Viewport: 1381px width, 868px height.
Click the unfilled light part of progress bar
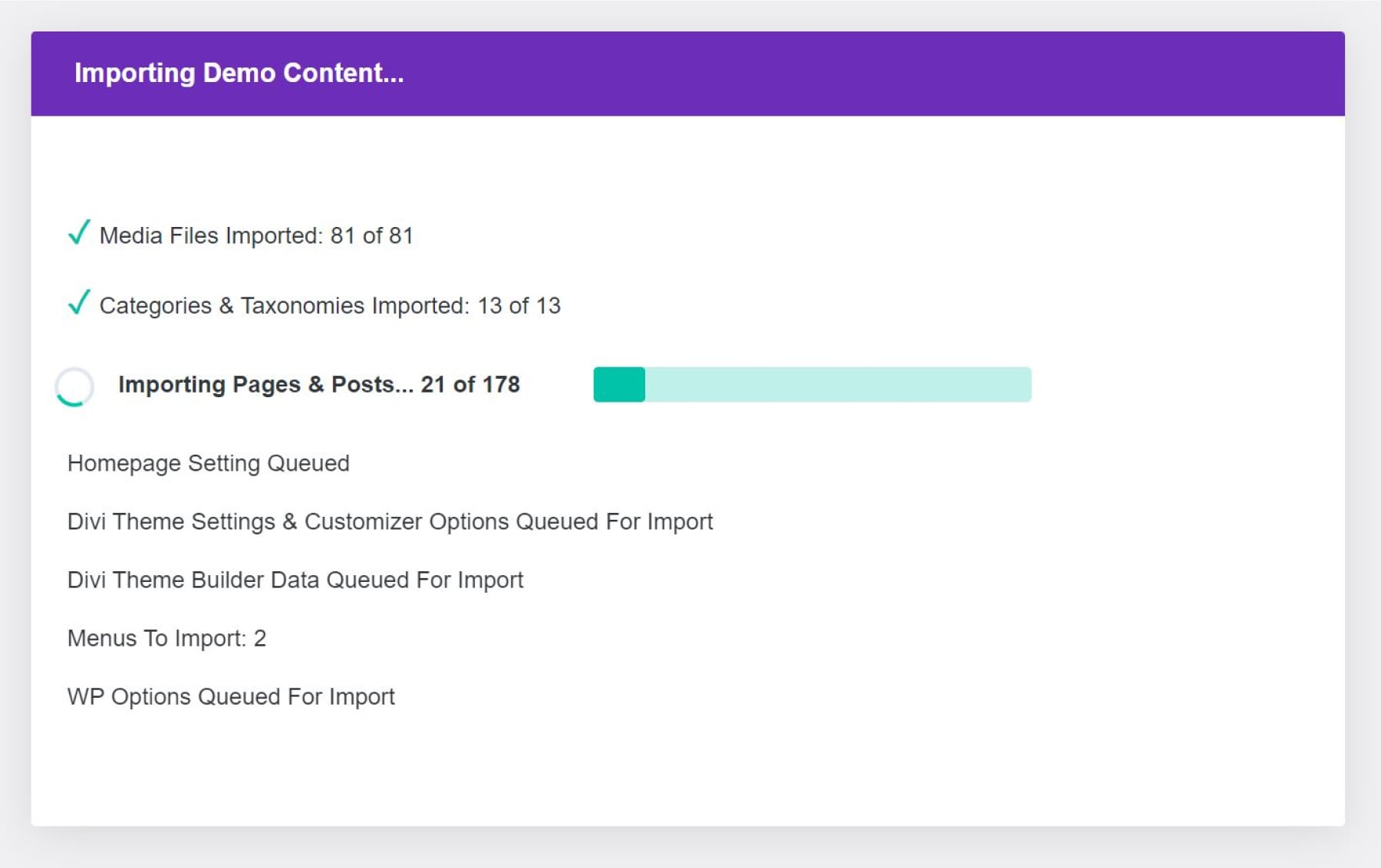pos(837,385)
